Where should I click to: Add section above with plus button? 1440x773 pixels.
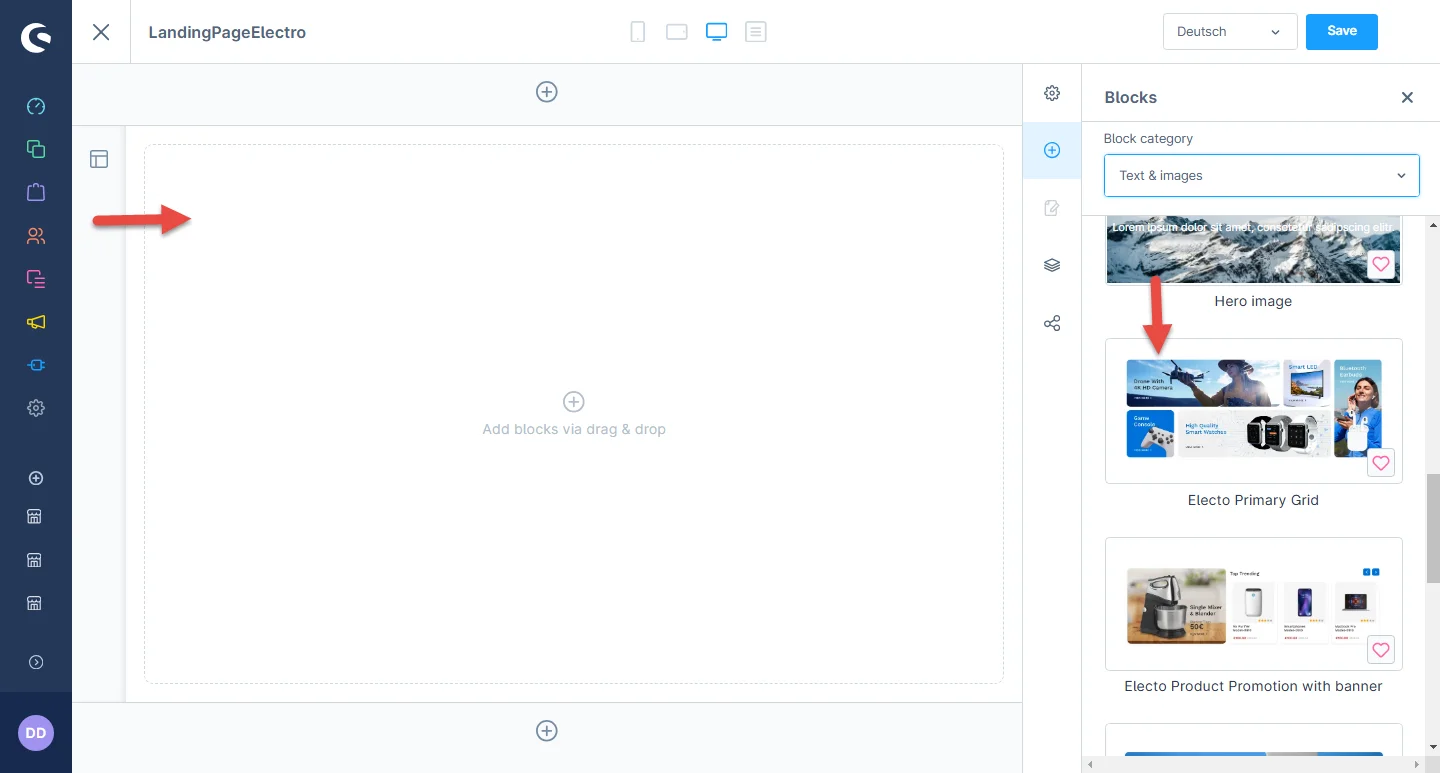[x=547, y=92]
